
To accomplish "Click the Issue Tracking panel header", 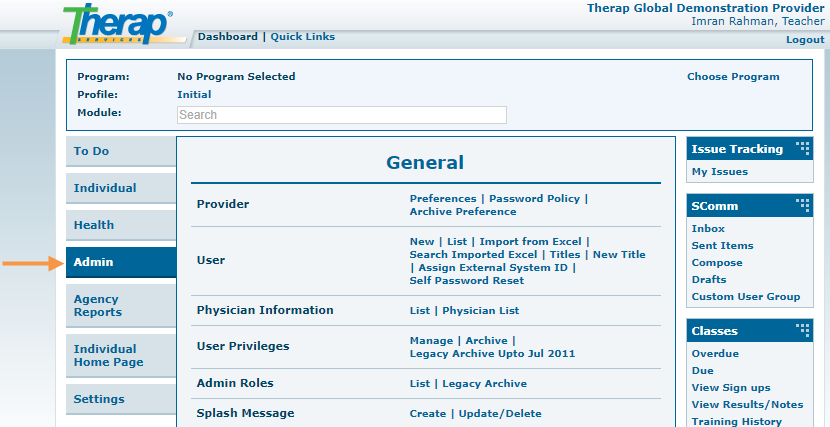I will tap(750, 149).
